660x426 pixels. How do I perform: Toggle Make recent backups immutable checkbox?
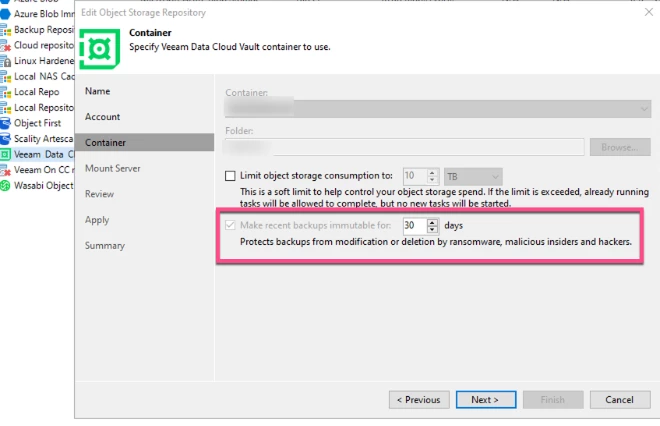tap(230, 225)
